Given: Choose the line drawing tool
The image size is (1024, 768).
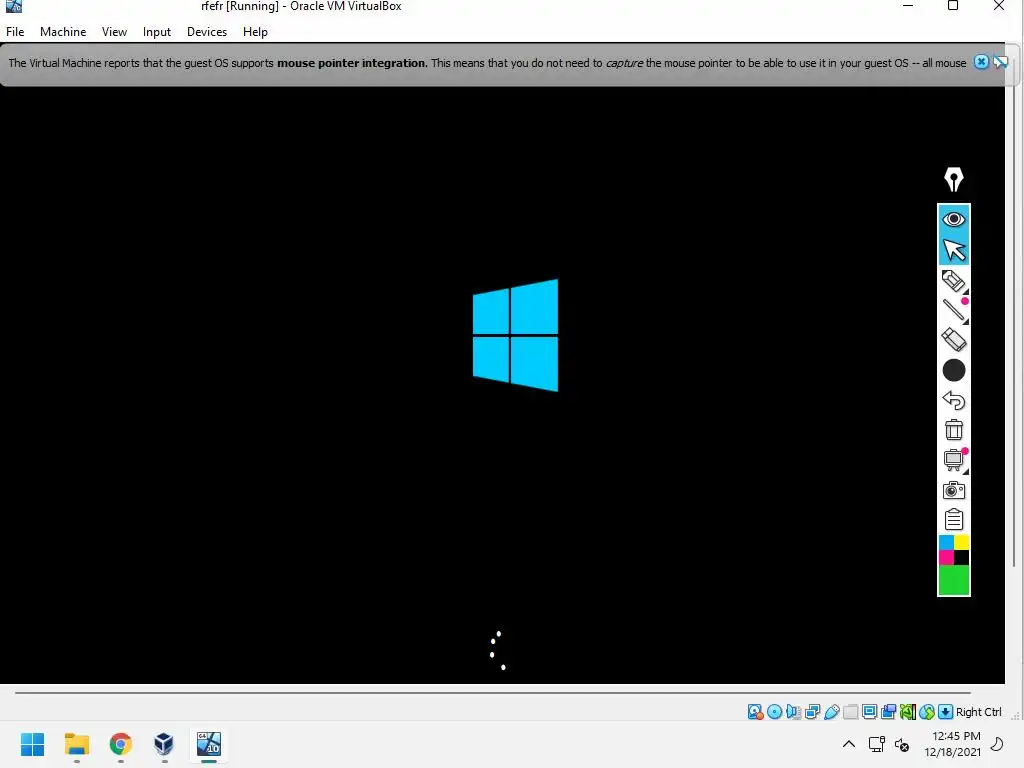Looking at the screenshot, I should 953,310.
